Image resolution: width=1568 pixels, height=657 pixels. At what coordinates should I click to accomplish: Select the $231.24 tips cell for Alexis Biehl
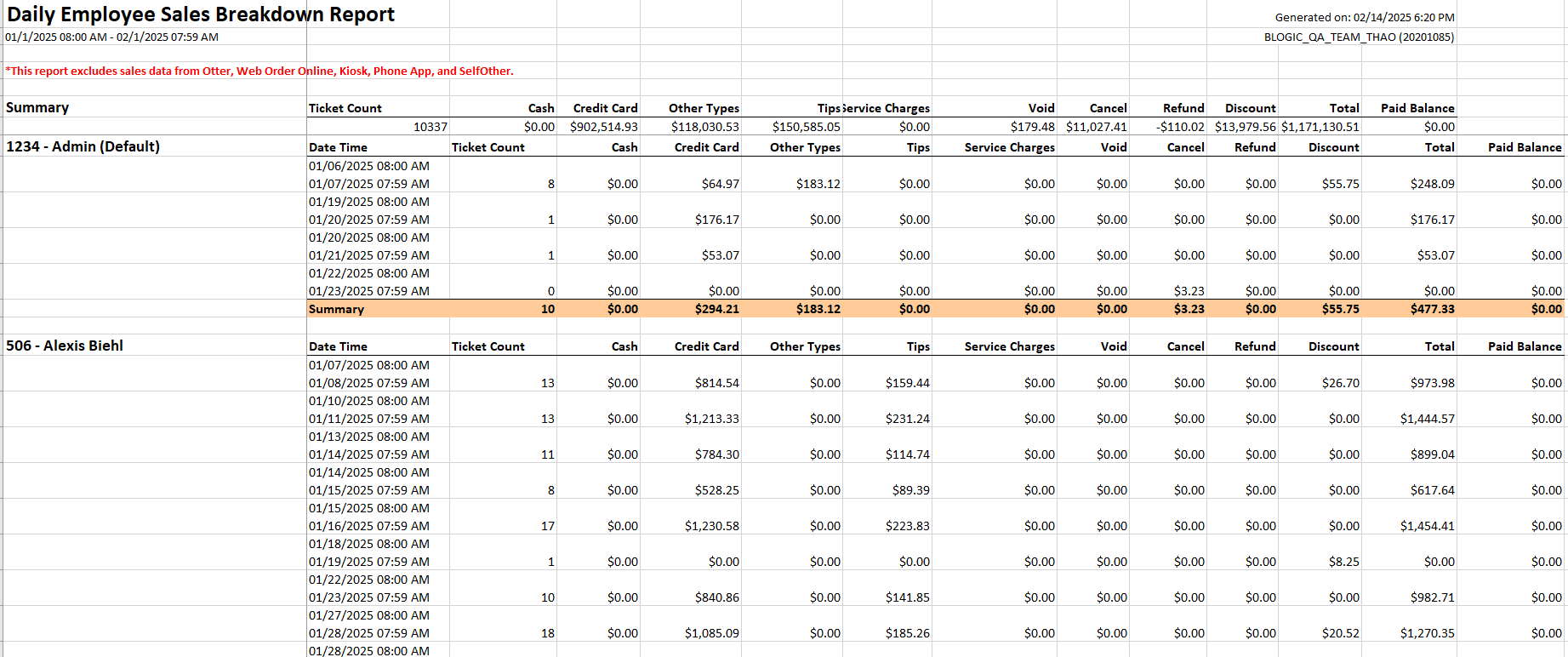click(x=907, y=419)
